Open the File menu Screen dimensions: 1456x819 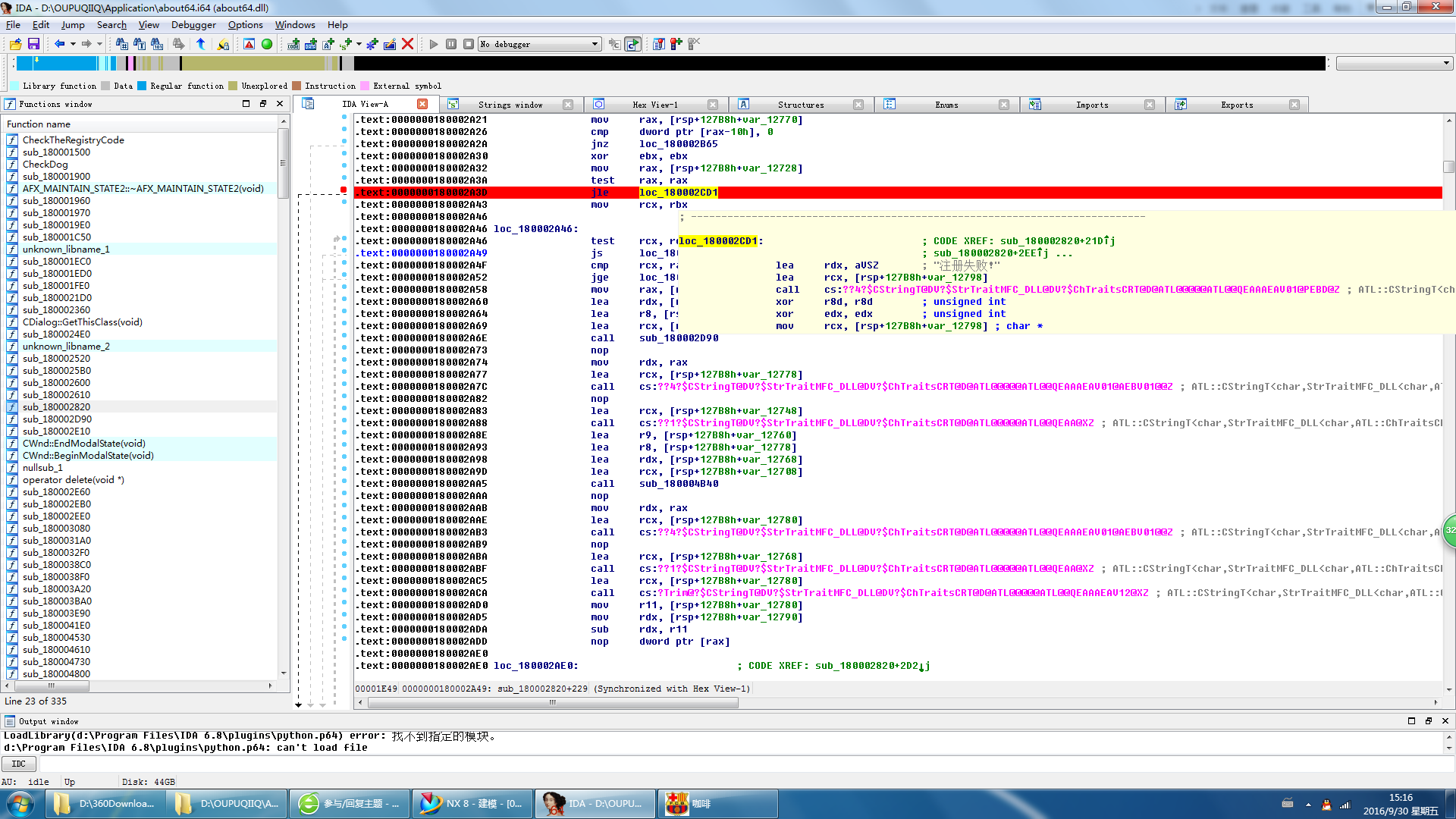tap(13, 25)
